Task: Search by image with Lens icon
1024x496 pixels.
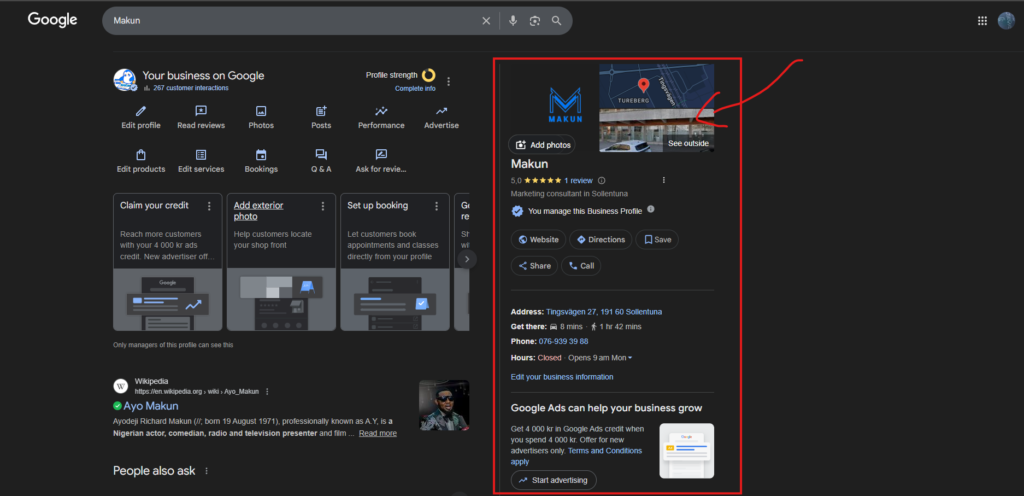Action: click(535, 21)
